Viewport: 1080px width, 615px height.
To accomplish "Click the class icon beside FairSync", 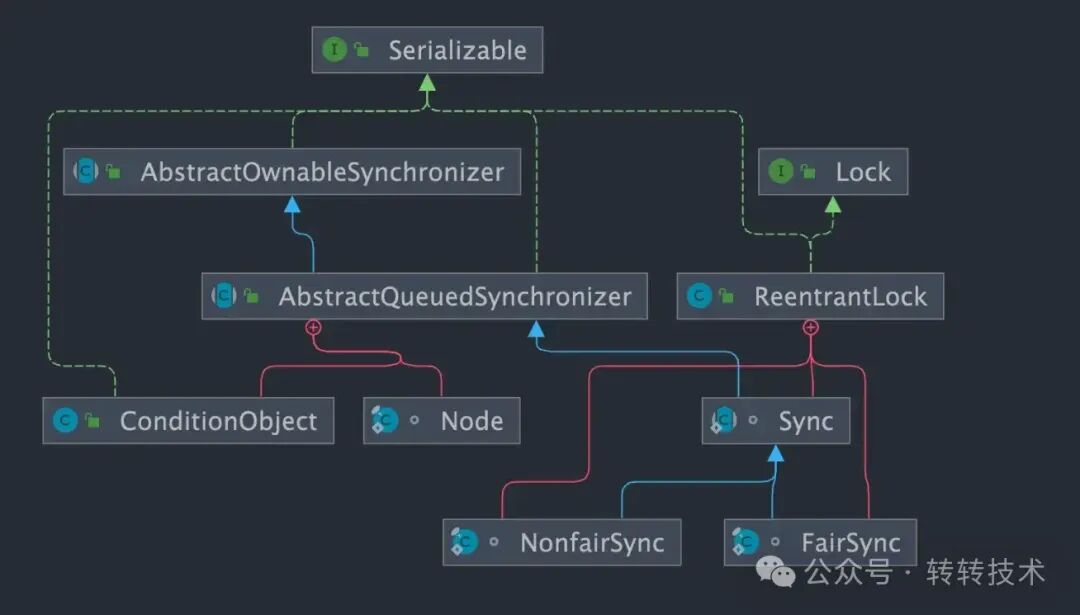I will (x=745, y=542).
